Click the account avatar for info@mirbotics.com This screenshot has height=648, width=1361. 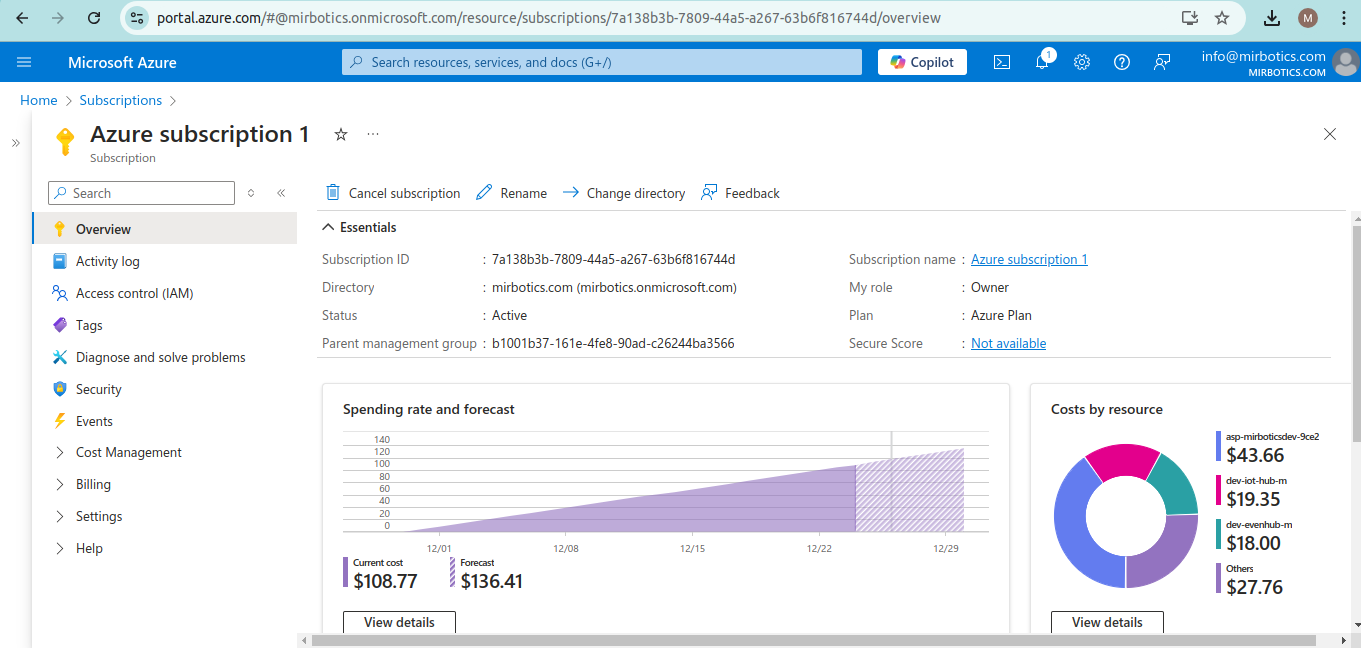click(x=1346, y=62)
